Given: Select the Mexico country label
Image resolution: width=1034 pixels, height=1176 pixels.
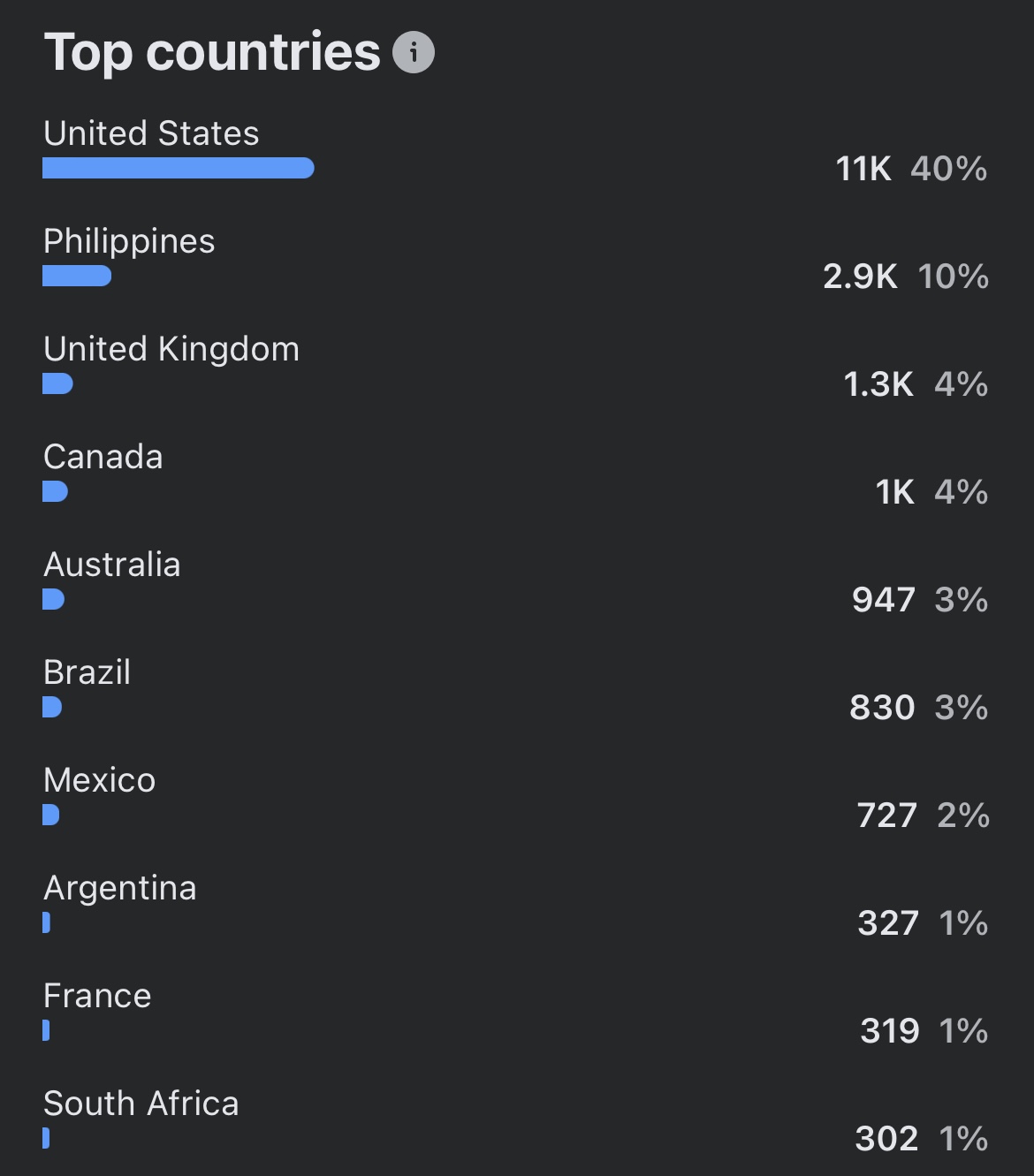Looking at the screenshot, I should (100, 780).
